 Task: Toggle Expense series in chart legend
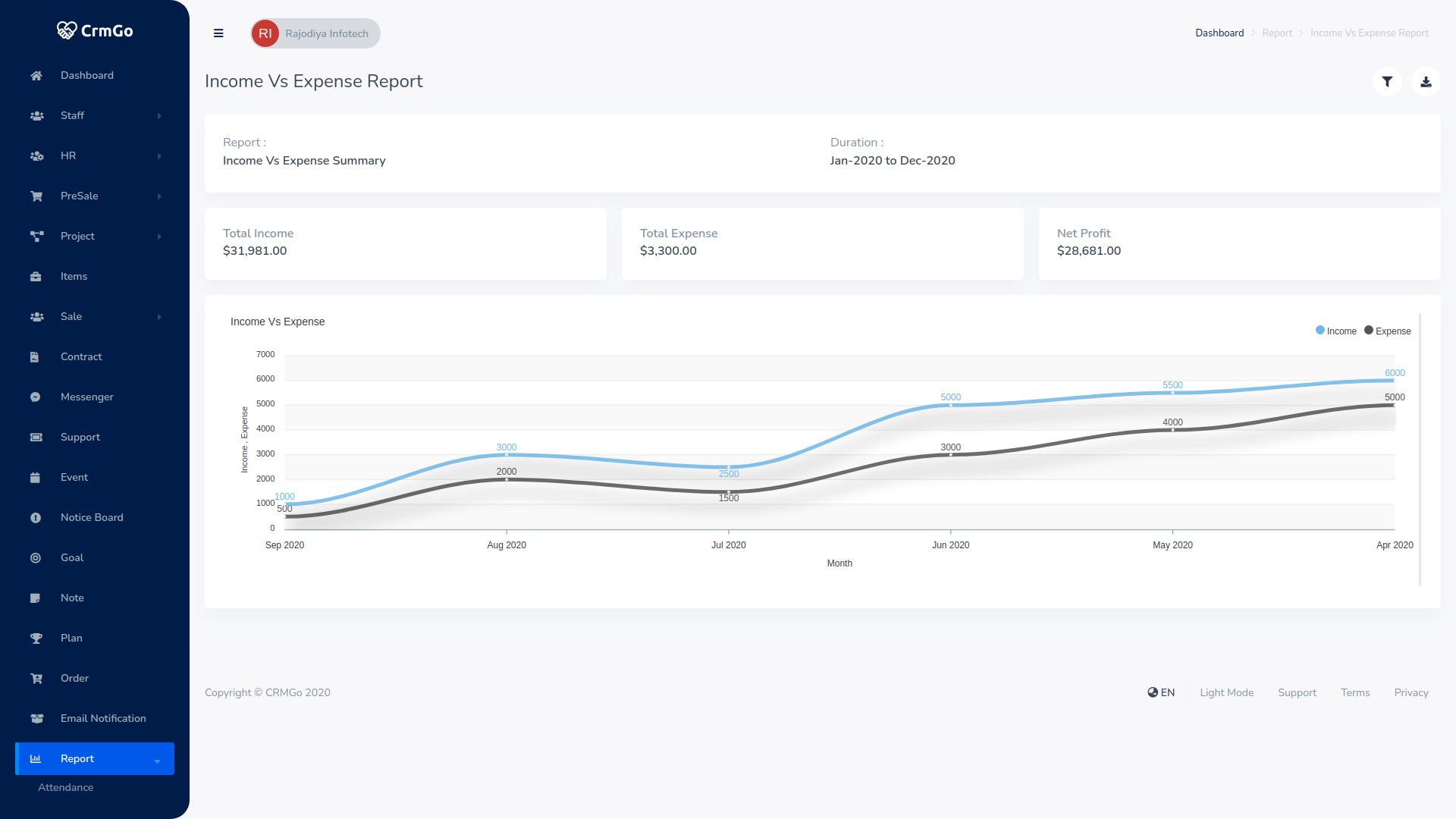click(x=1388, y=331)
